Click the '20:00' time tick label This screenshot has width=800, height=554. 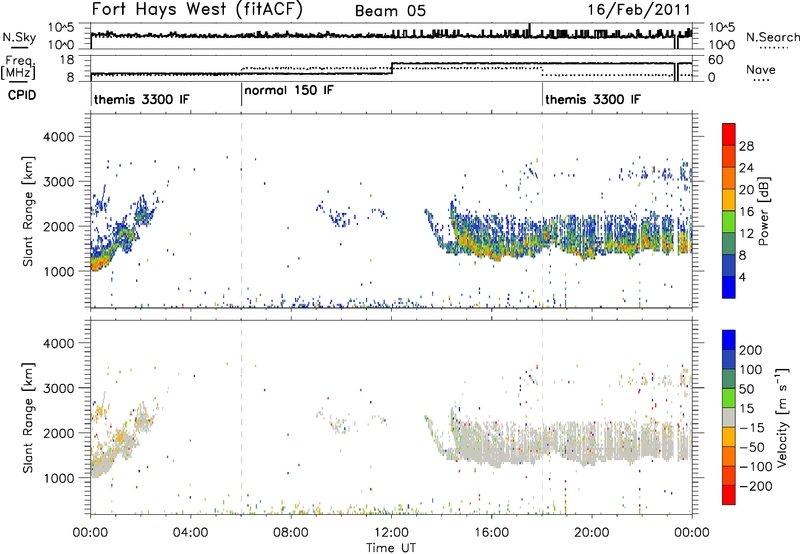click(x=591, y=533)
